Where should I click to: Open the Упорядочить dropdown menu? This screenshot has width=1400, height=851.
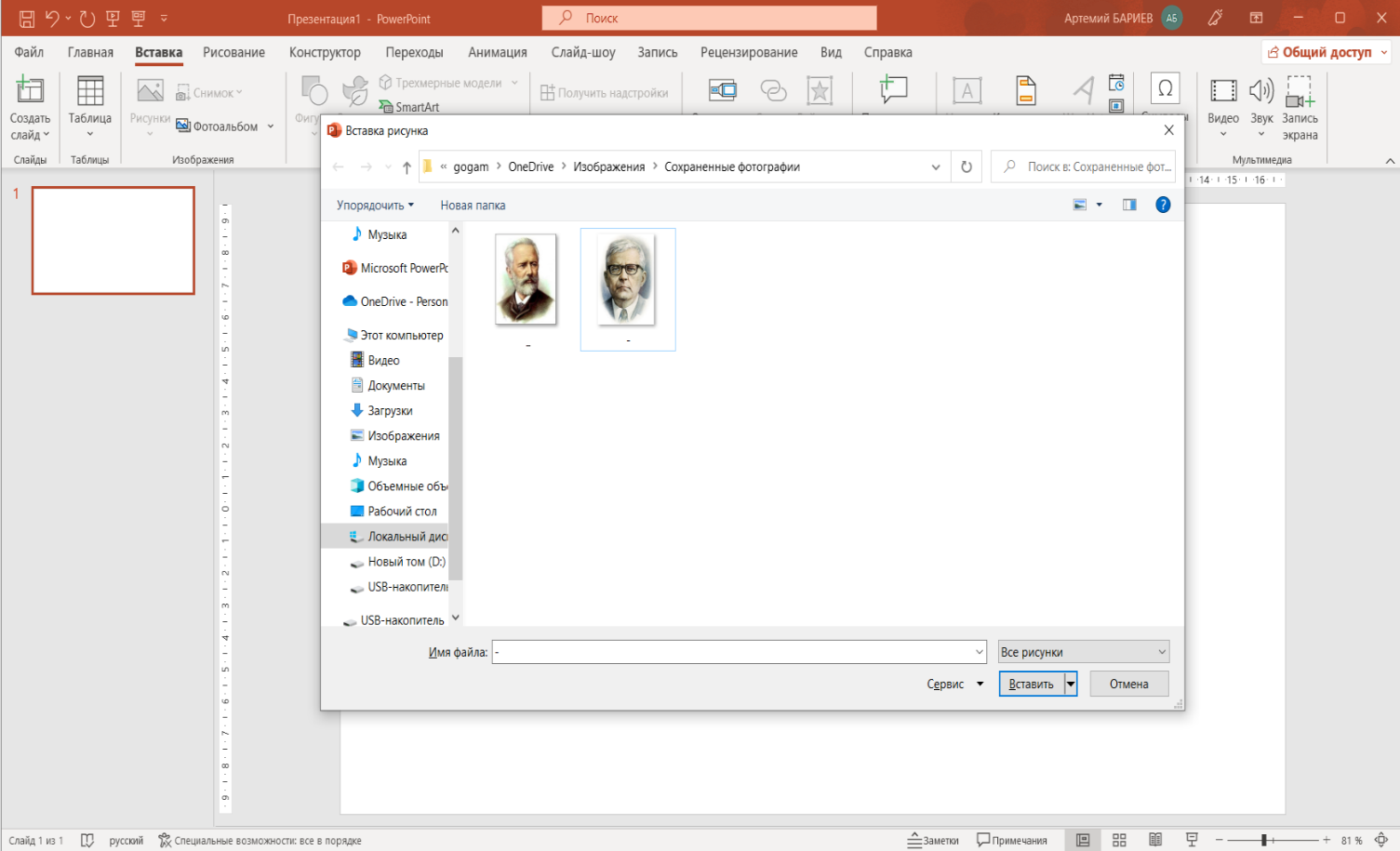pyautogui.click(x=375, y=206)
